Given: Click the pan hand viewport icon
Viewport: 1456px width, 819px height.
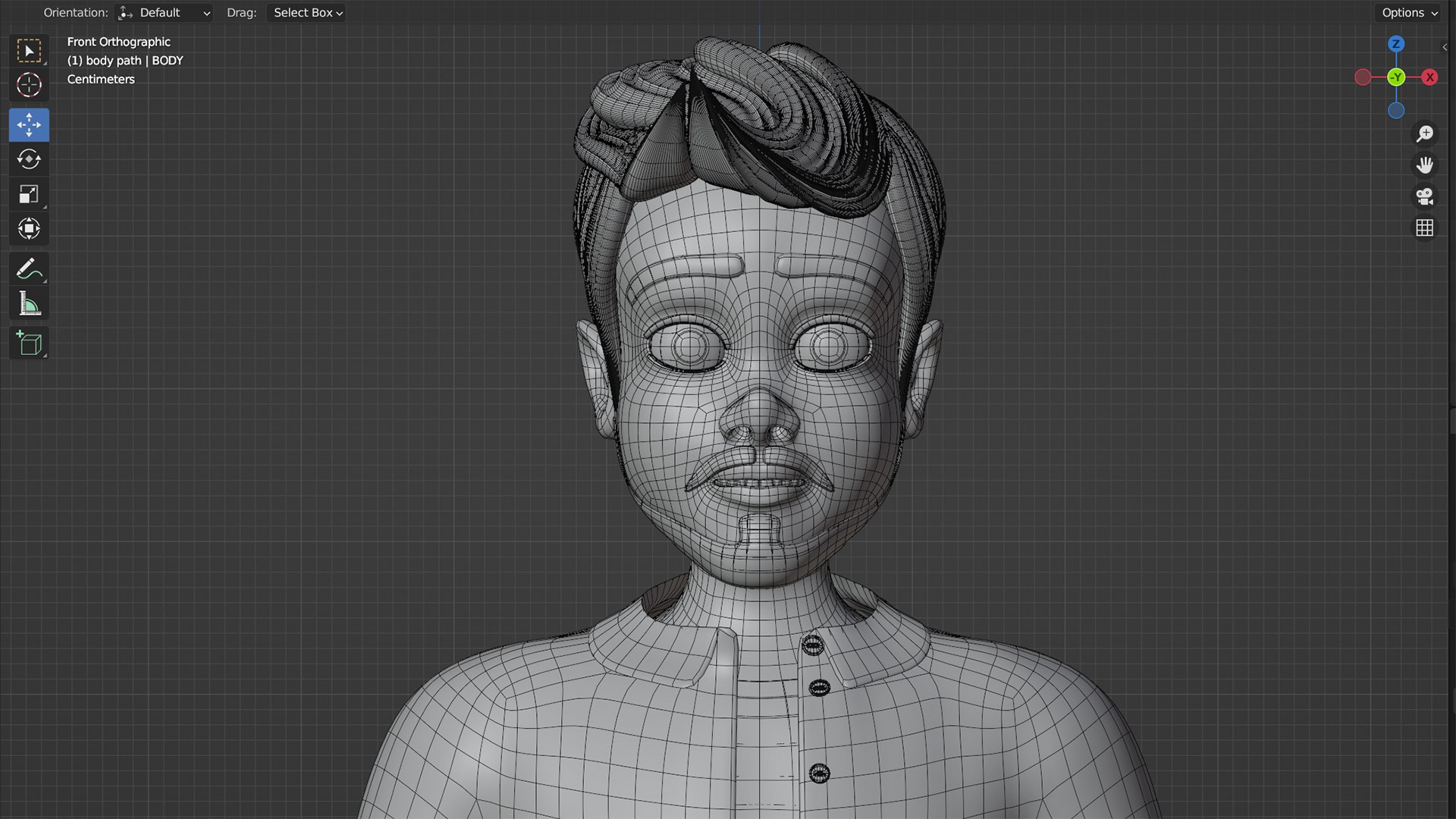Looking at the screenshot, I should pos(1425,165).
